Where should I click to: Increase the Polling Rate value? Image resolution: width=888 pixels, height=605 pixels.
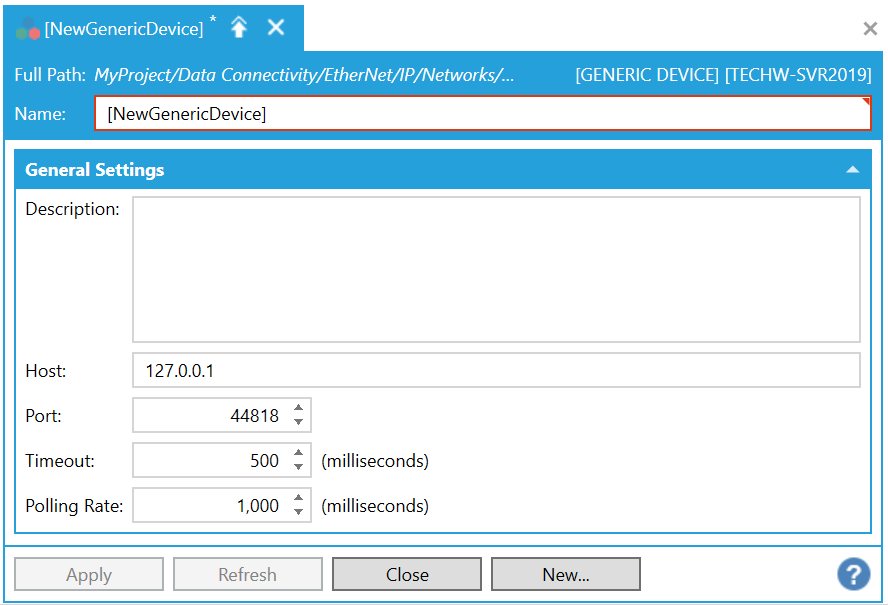point(298,499)
